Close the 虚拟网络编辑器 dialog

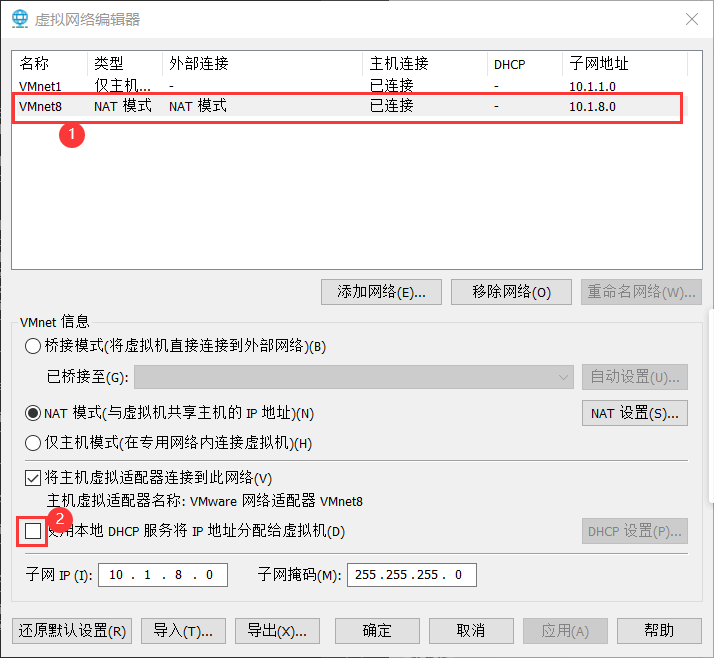click(692, 19)
